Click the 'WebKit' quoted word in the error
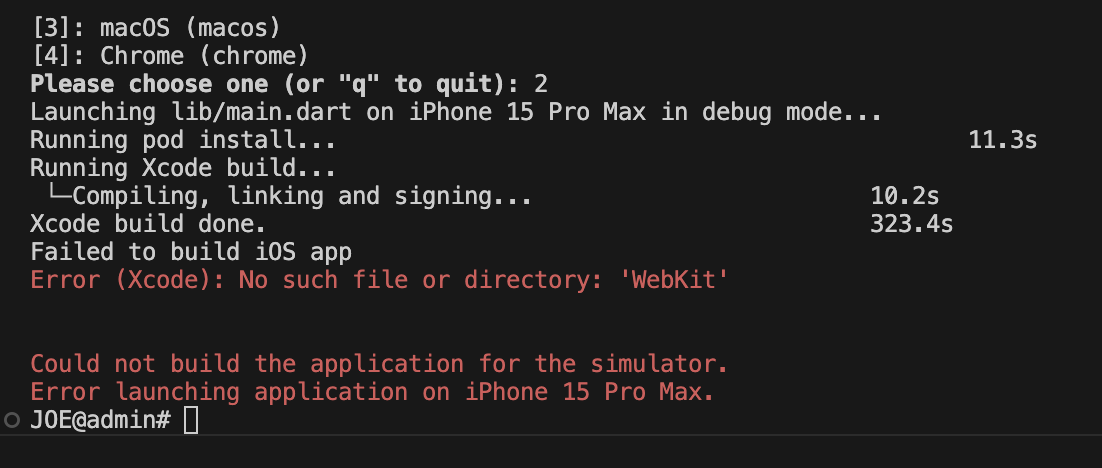1102x468 pixels. pyautogui.click(x=673, y=280)
